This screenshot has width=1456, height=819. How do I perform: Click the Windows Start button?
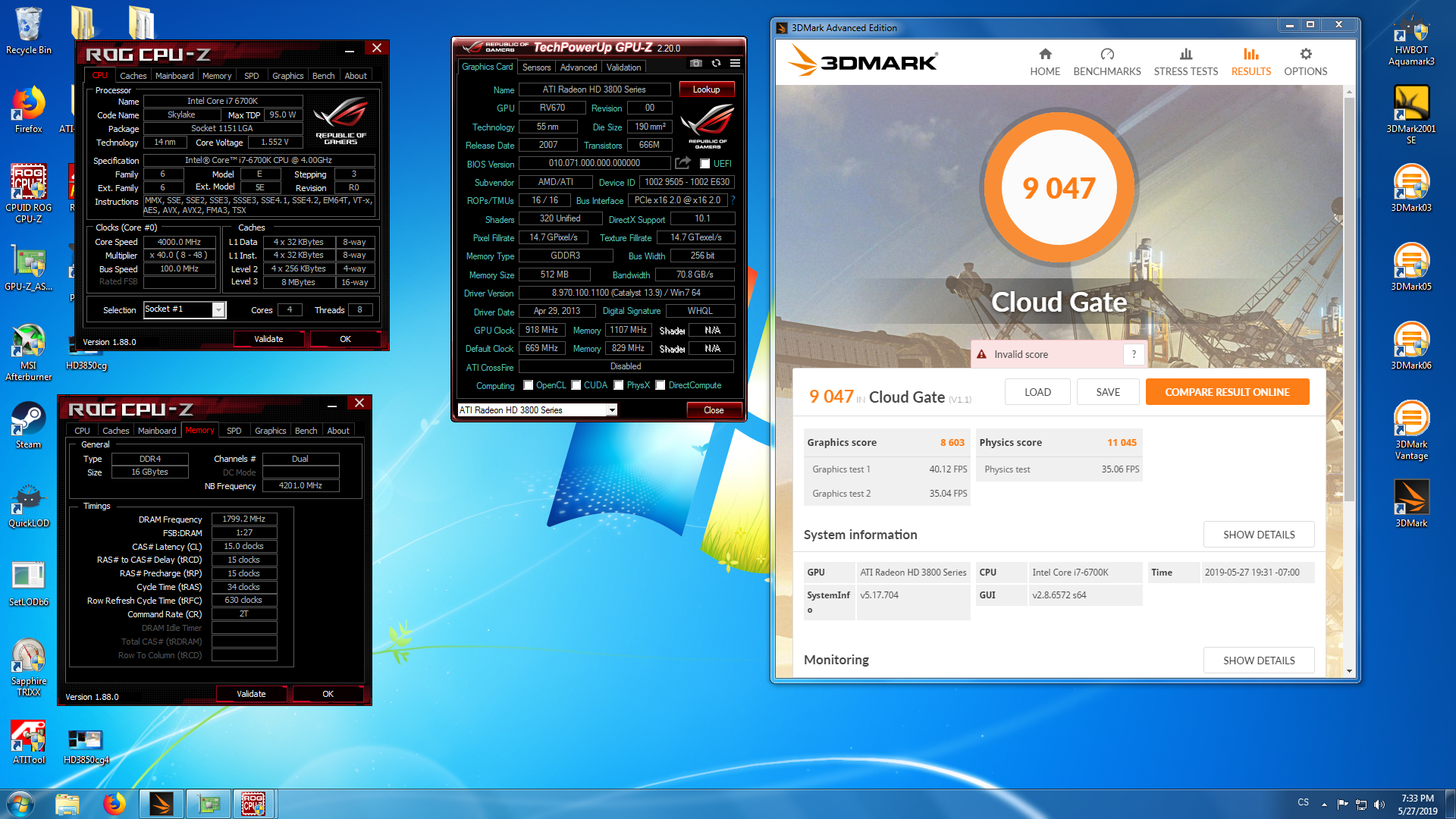coord(20,803)
